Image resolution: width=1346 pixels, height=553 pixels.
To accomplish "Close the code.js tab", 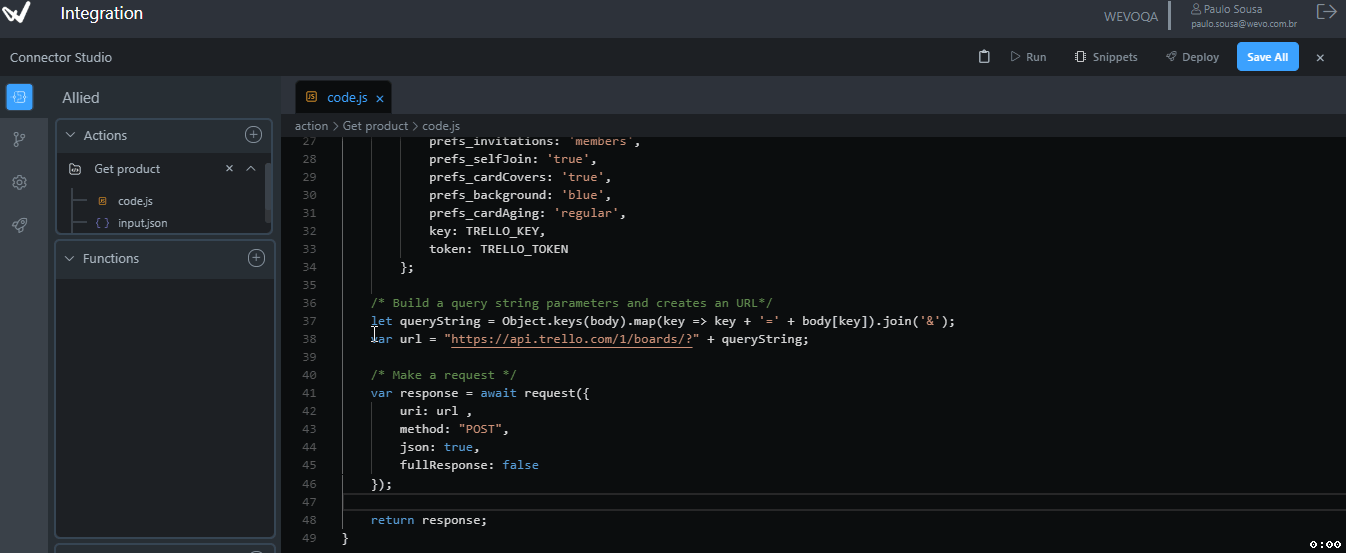I will click(380, 99).
